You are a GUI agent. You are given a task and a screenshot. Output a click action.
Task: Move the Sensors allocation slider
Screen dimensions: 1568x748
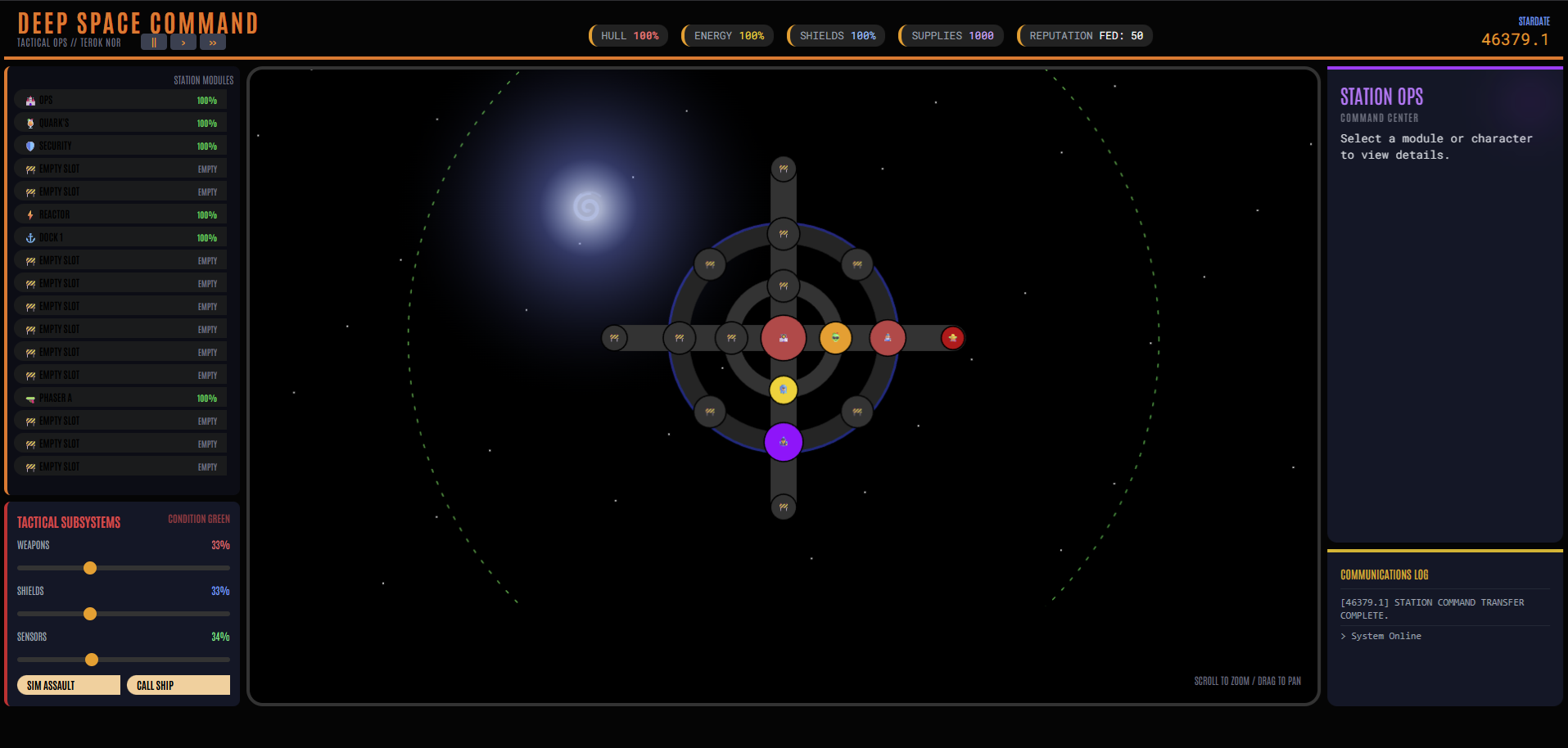tap(92, 660)
